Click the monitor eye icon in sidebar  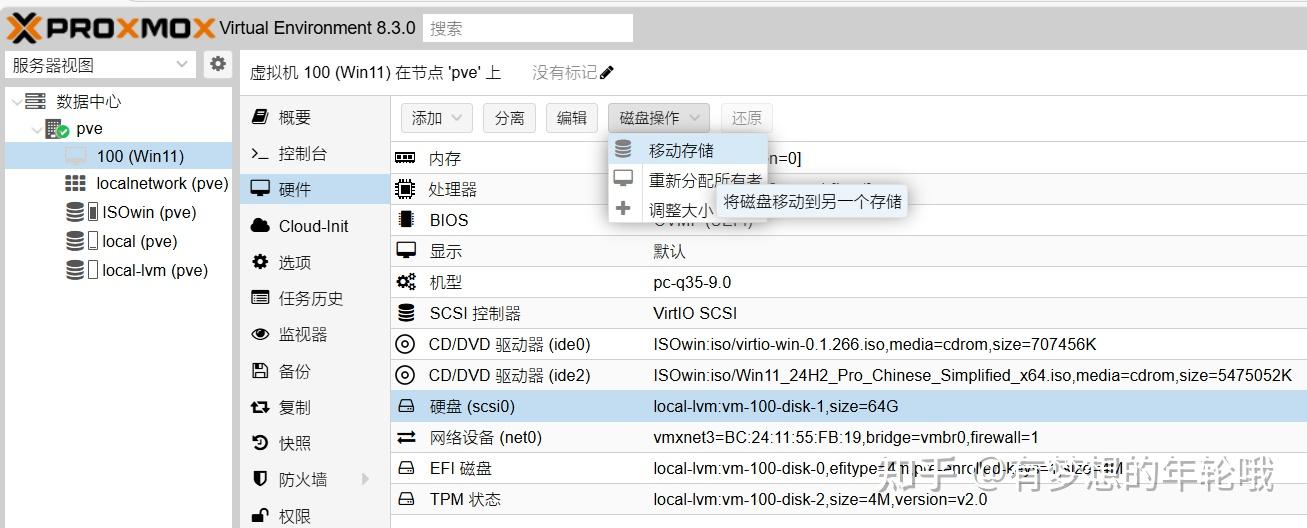tap(260, 335)
